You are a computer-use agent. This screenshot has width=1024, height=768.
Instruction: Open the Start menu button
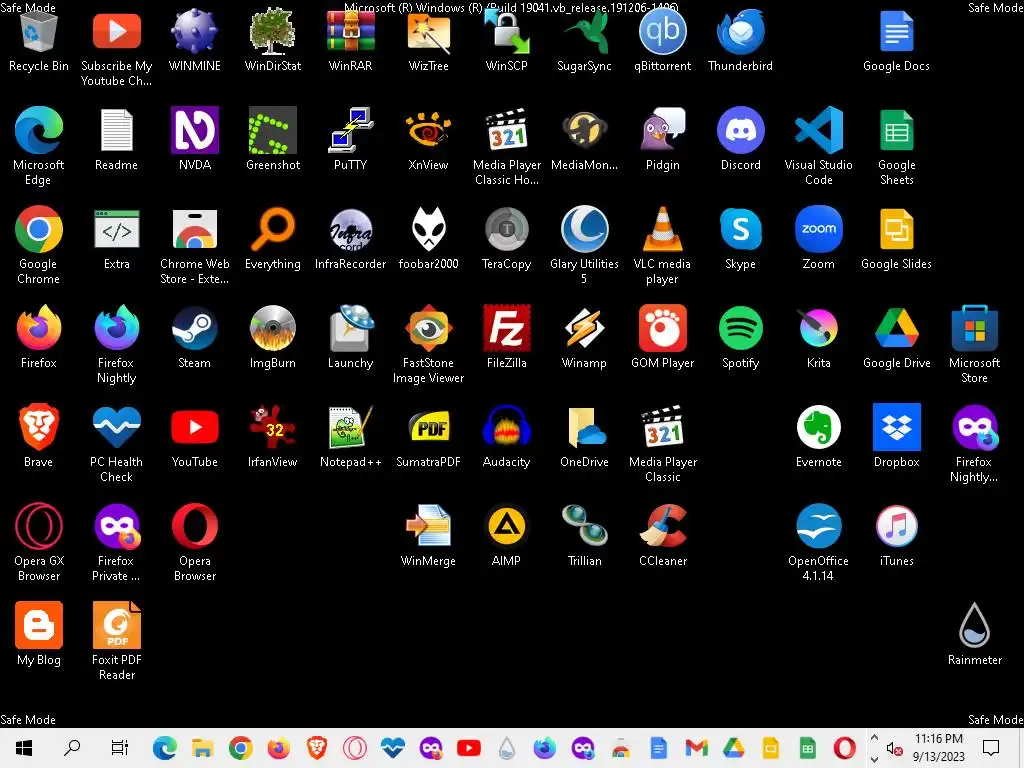[24, 748]
